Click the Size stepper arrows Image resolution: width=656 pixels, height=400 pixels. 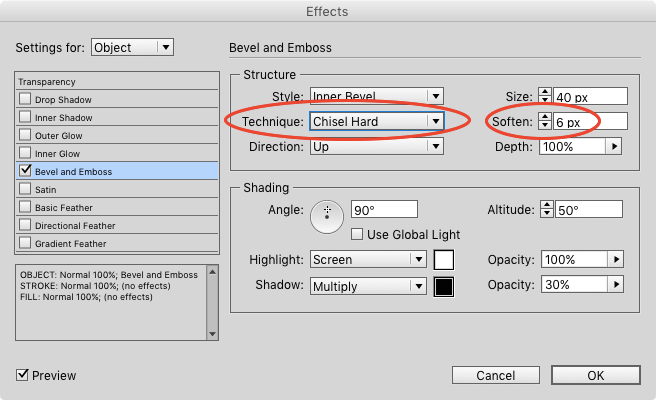coord(545,96)
